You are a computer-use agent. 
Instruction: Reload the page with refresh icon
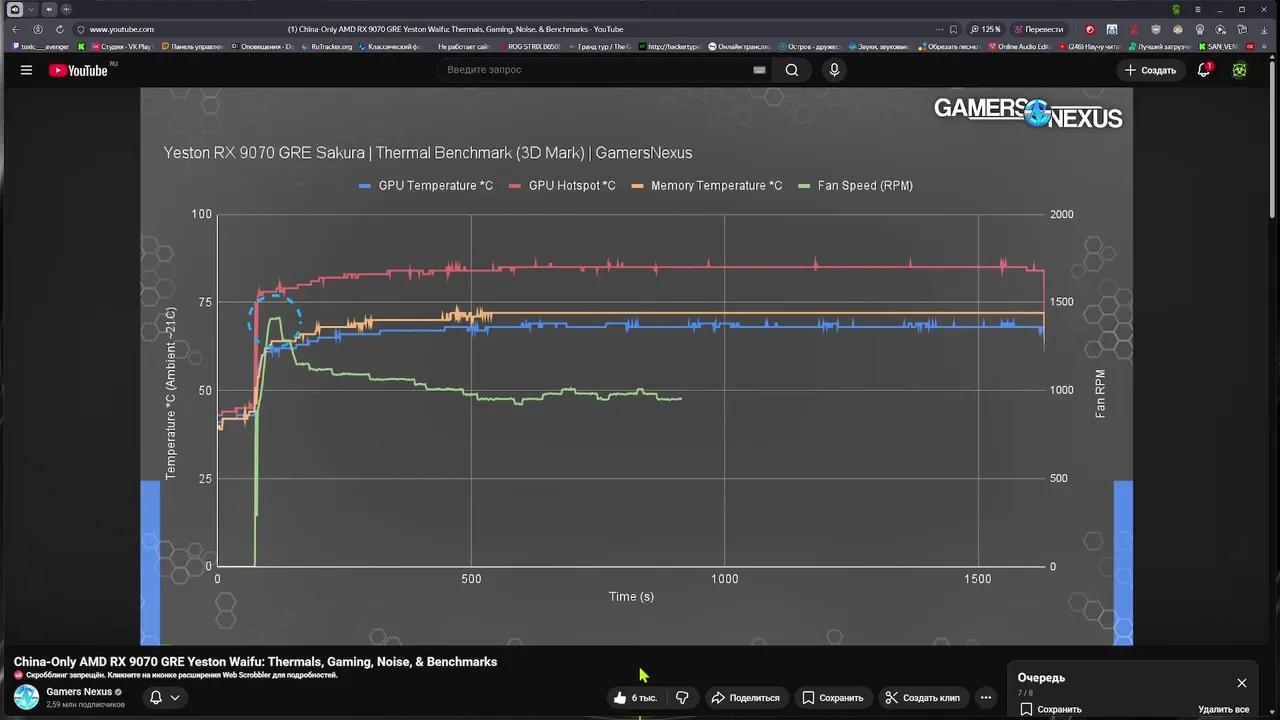click(59, 29)
